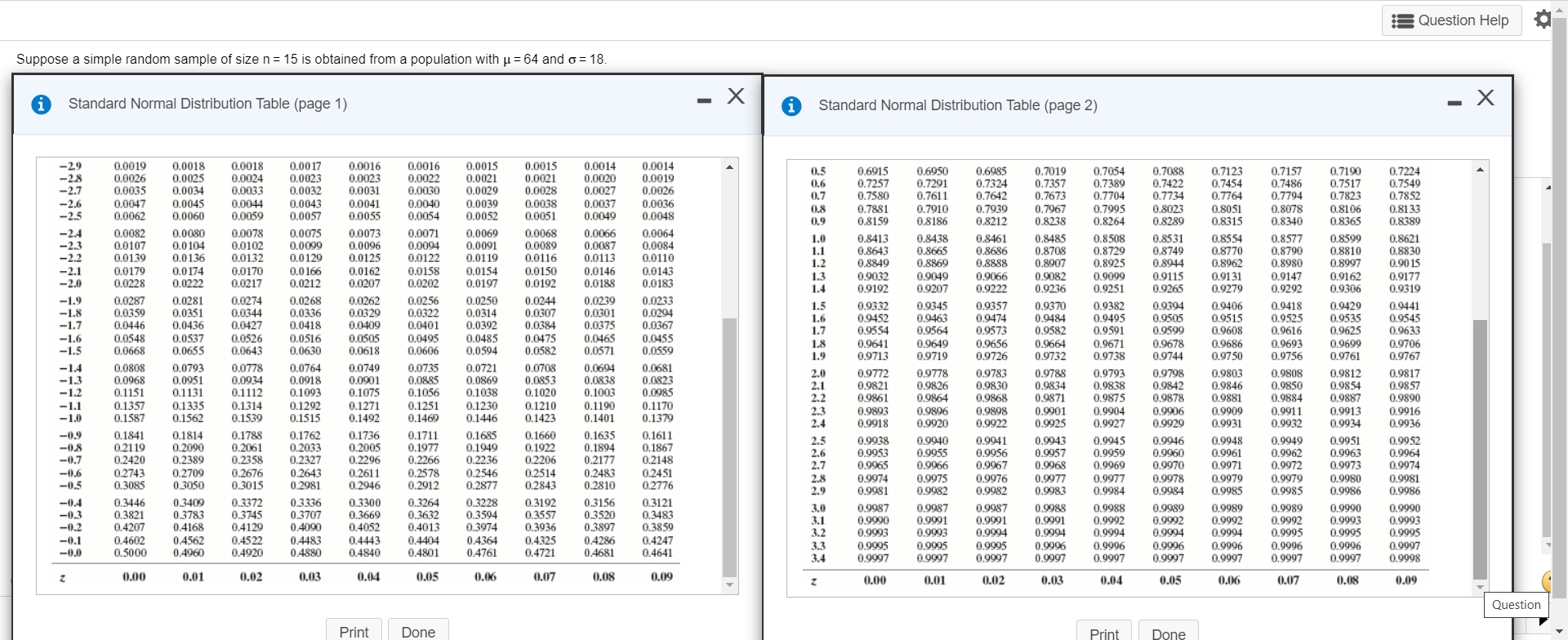The height and width of the screenshot is (640, 1568).
Task: Click Print button in page 1 dialog
Action: click(x=354, y=631)
